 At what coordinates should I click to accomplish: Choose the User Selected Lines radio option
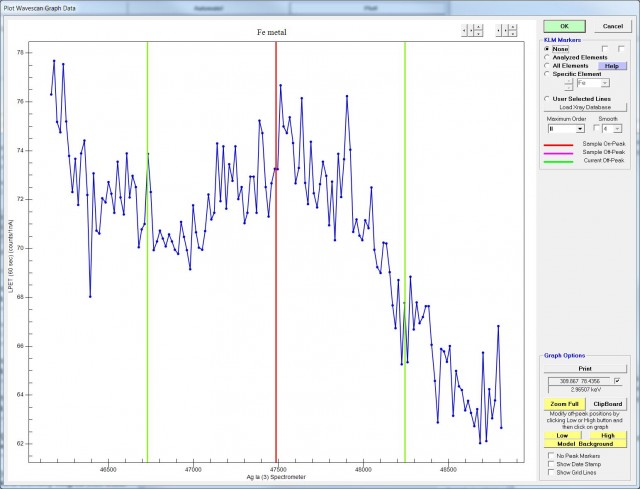click(547, 99)
